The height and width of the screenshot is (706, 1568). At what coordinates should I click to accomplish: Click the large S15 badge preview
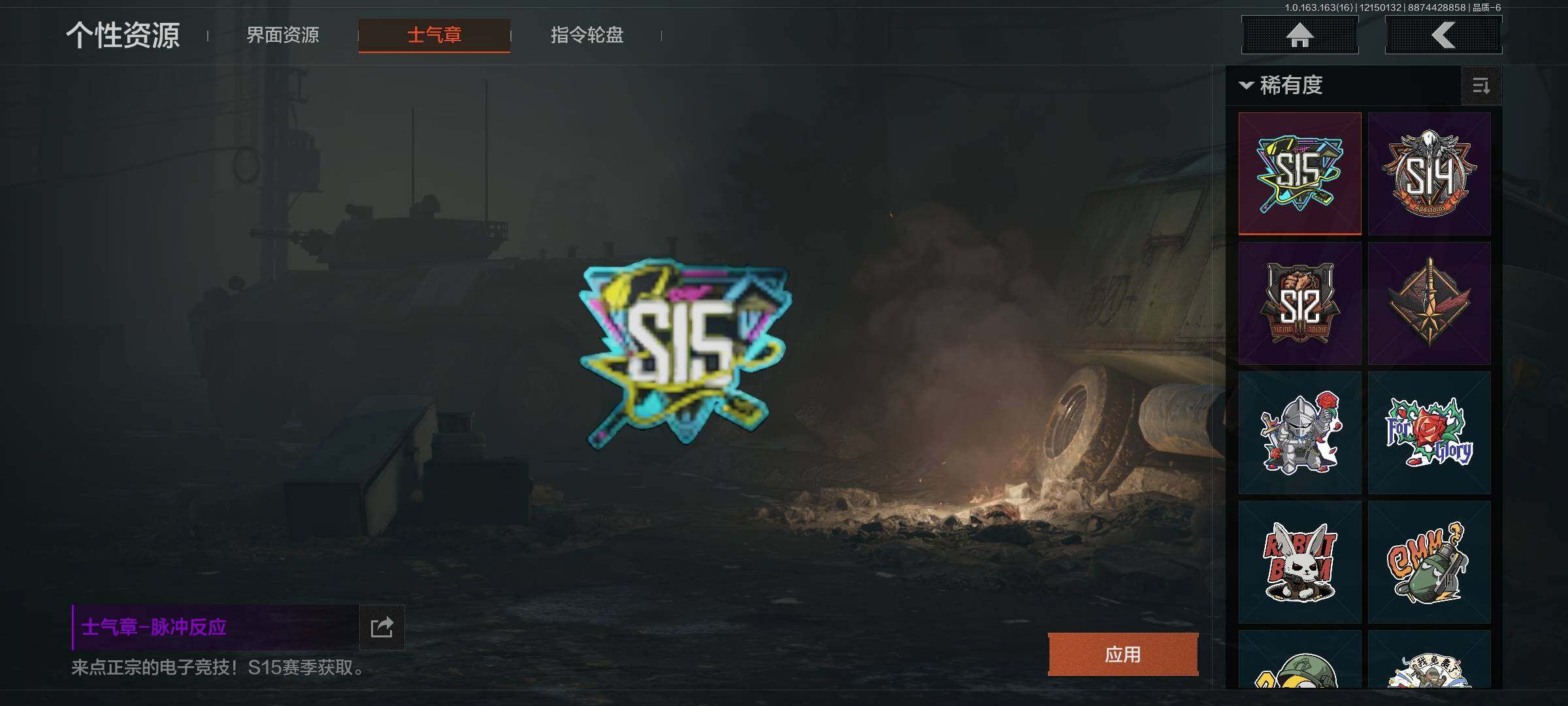click(685, 354)
